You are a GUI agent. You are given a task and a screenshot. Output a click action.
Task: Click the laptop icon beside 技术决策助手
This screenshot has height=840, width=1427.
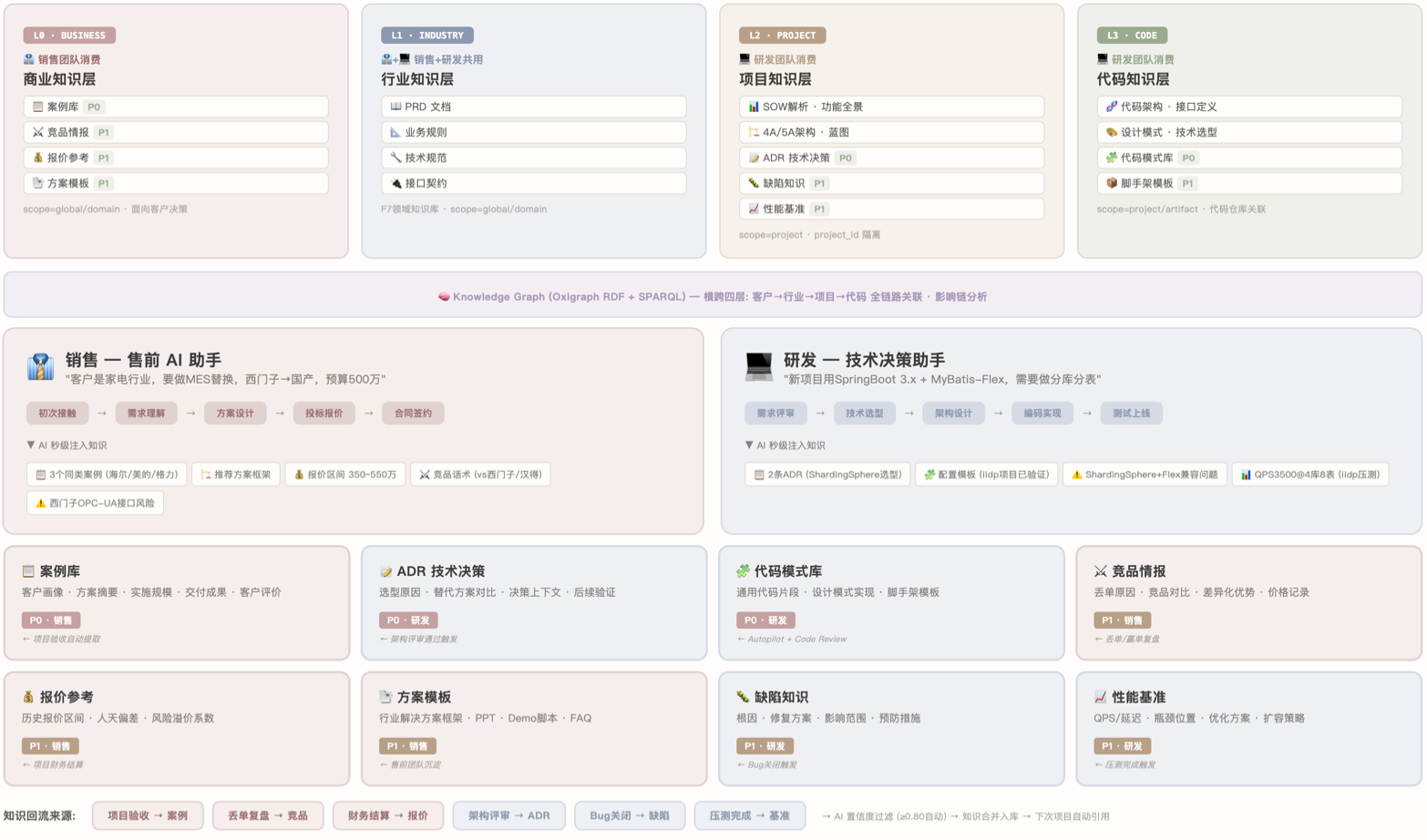[758, 366]
